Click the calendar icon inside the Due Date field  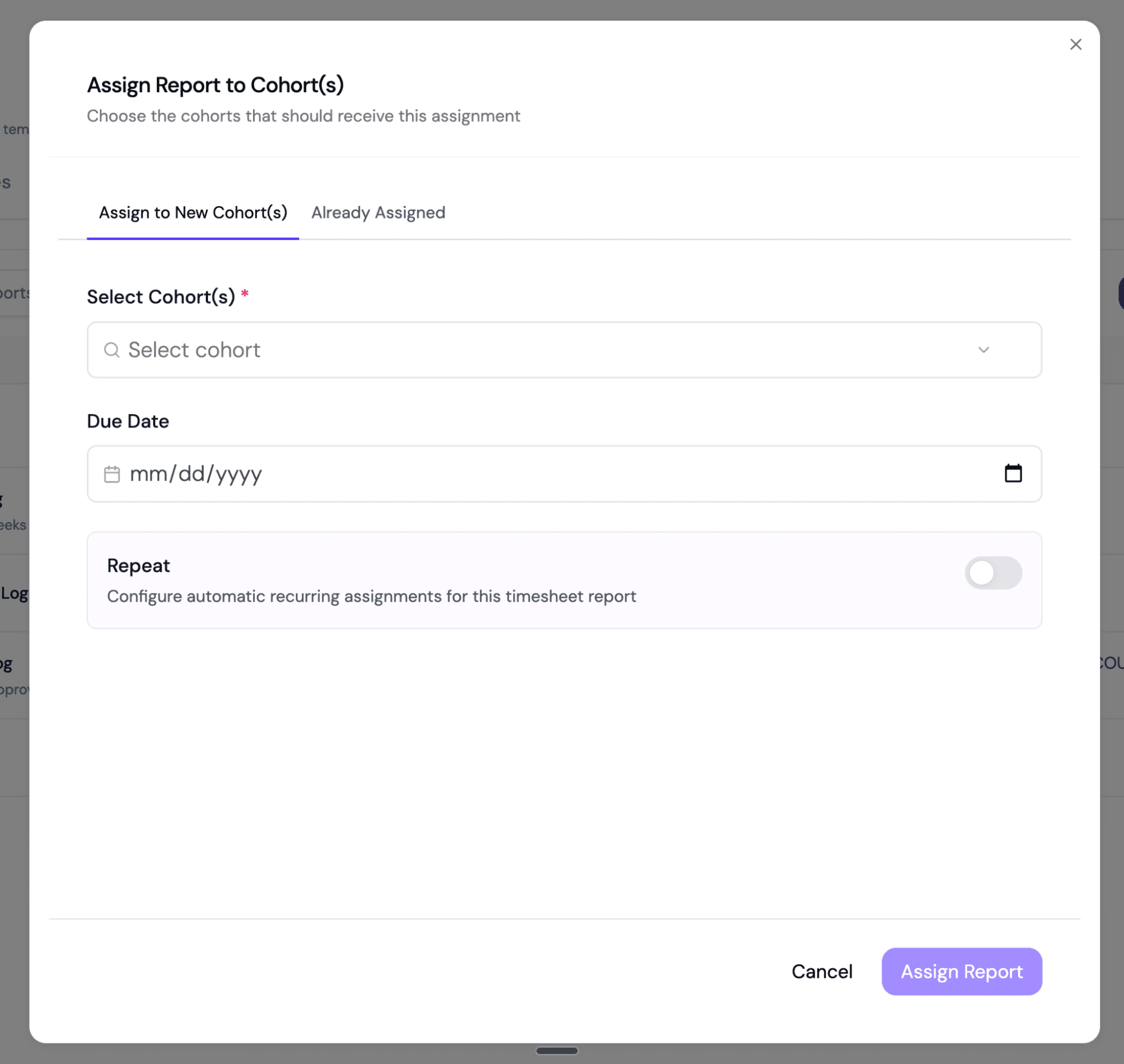[112, 474]
